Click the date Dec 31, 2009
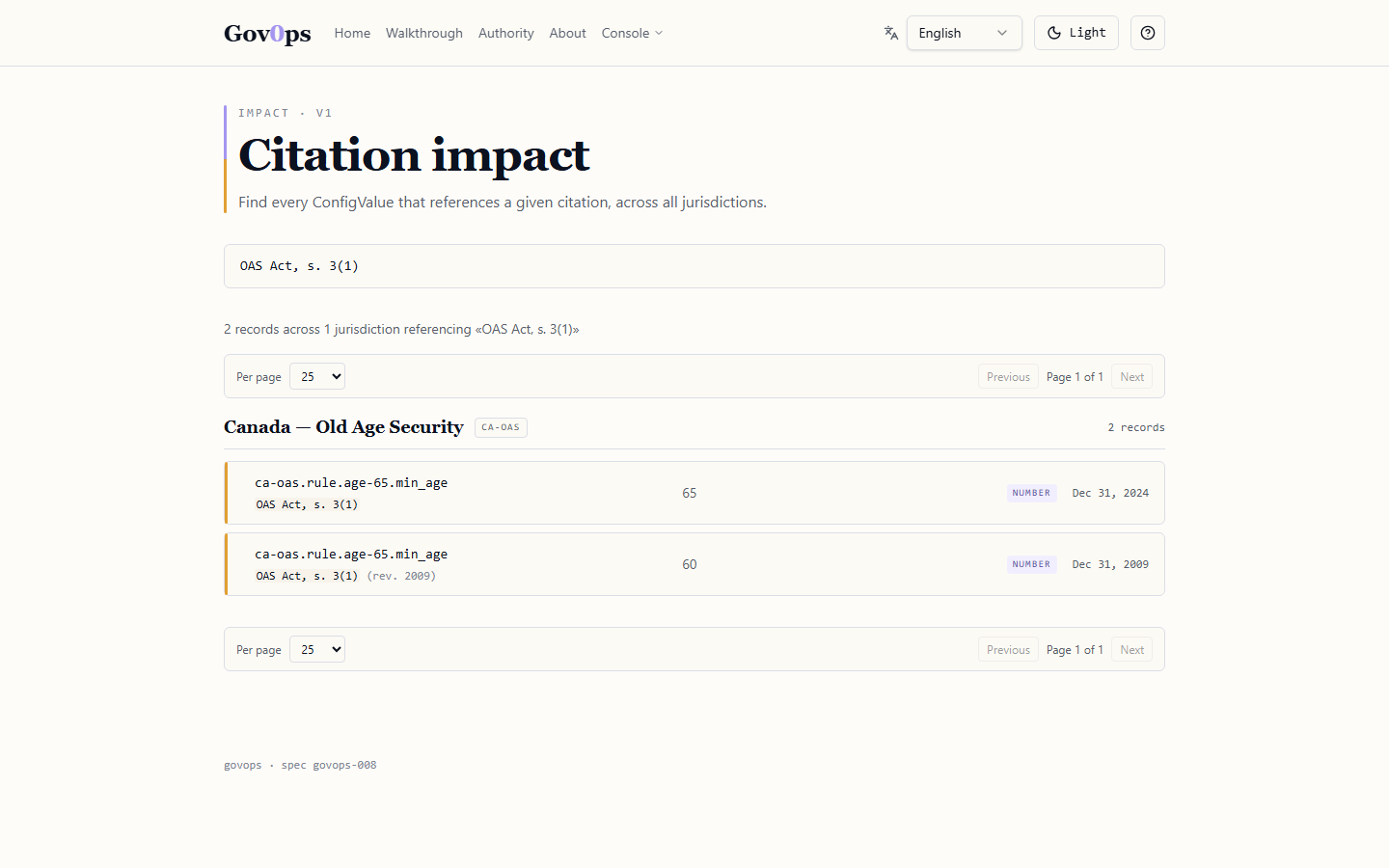Screen dimensions: 1389x868 point(1110,564)
